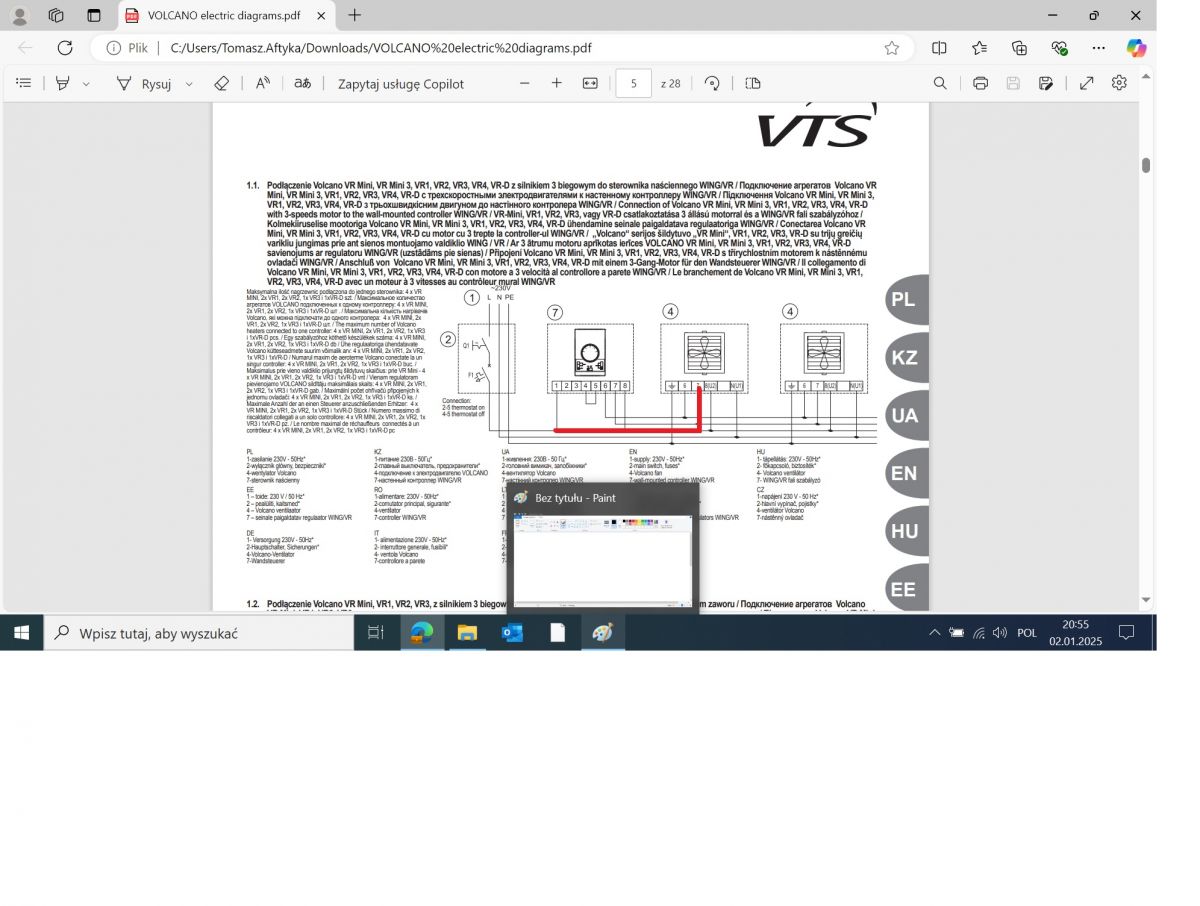Zoom in the PDF
The image size is (1200, 906).
[557, 84]
